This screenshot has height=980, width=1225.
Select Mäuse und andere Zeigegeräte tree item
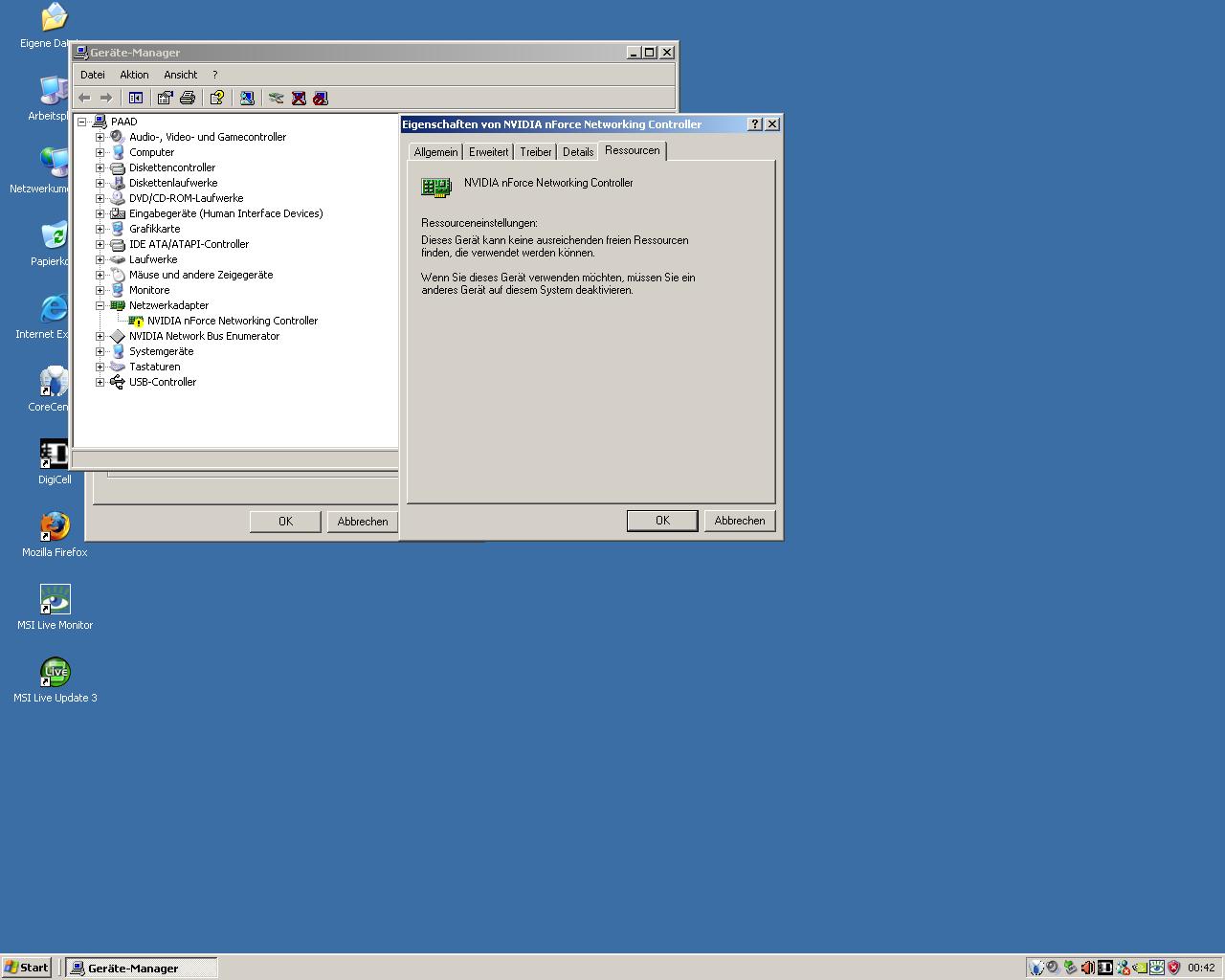[x=201, y=275]
